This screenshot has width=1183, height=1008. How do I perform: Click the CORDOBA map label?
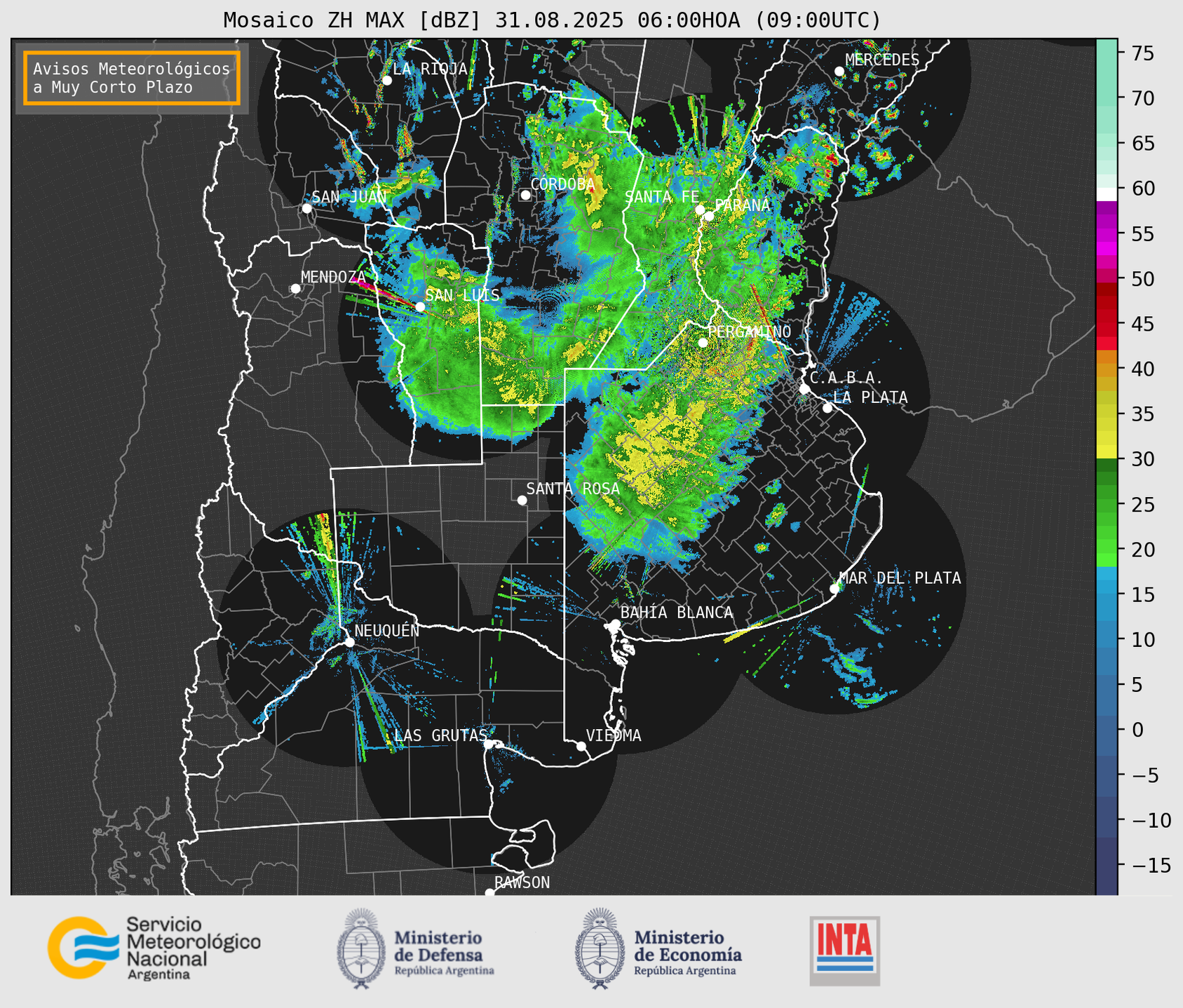[562, 184]
